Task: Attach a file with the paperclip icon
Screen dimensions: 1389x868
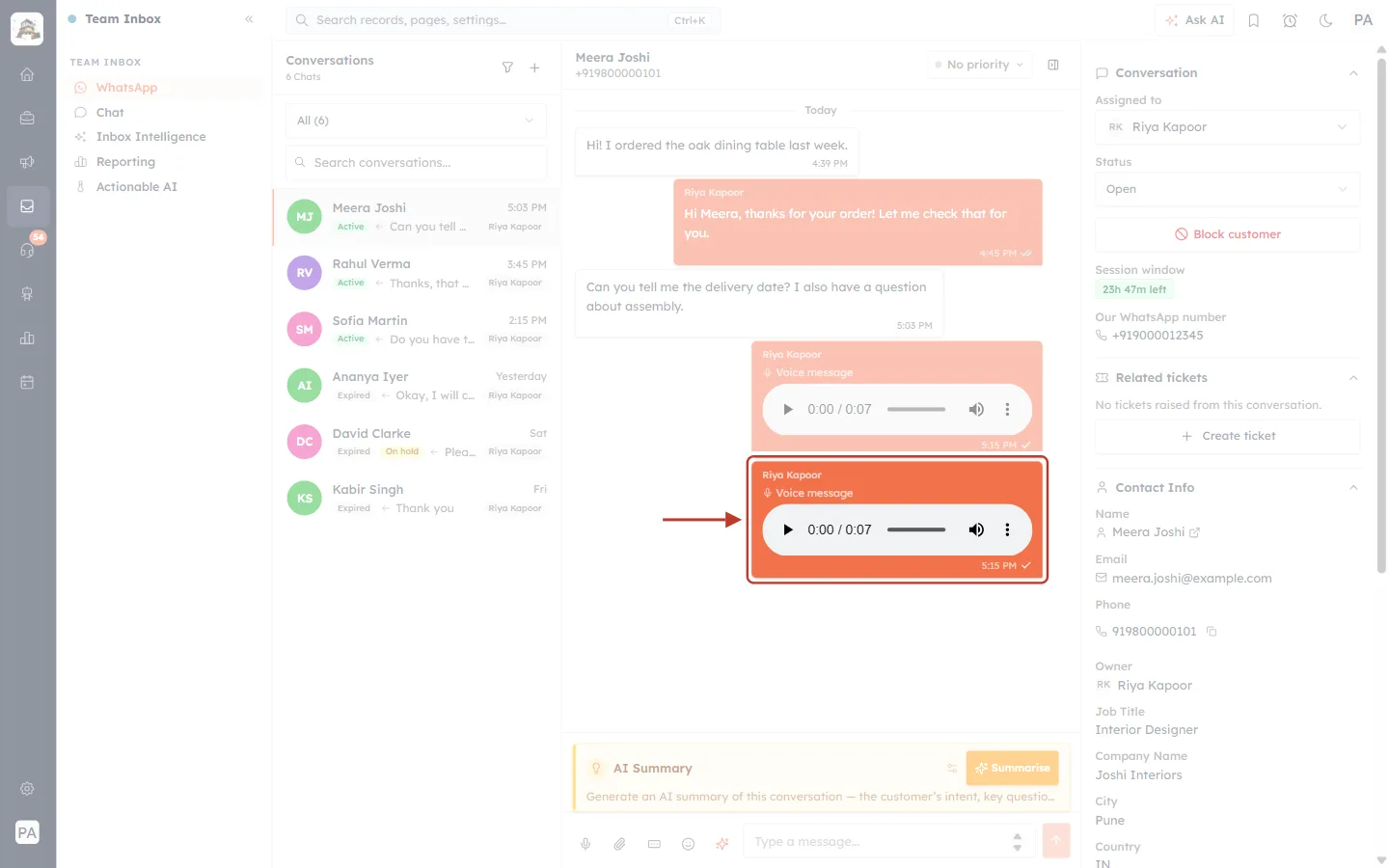Action: (619, 844)
